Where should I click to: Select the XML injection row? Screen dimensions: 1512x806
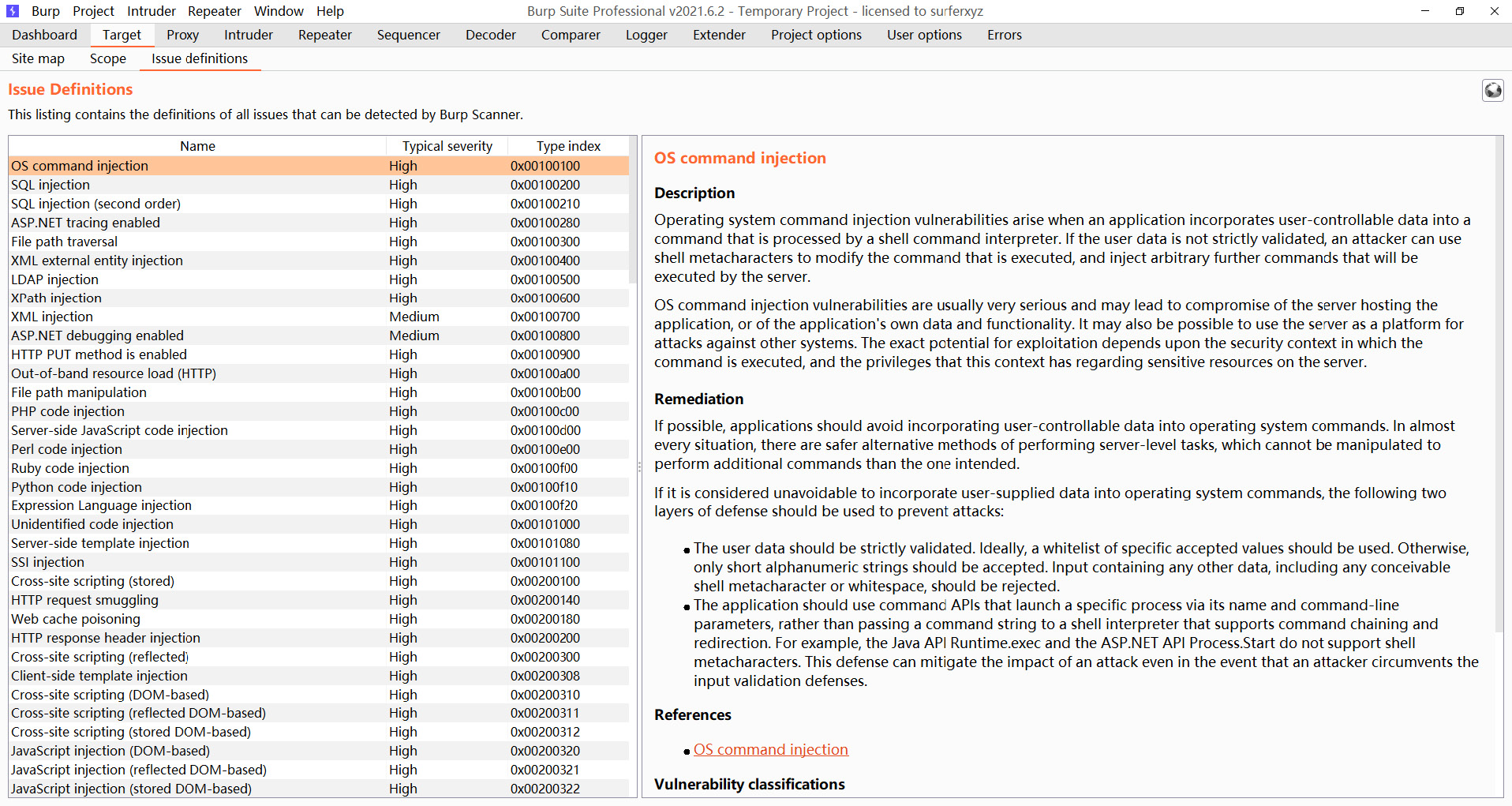(319, 317)
